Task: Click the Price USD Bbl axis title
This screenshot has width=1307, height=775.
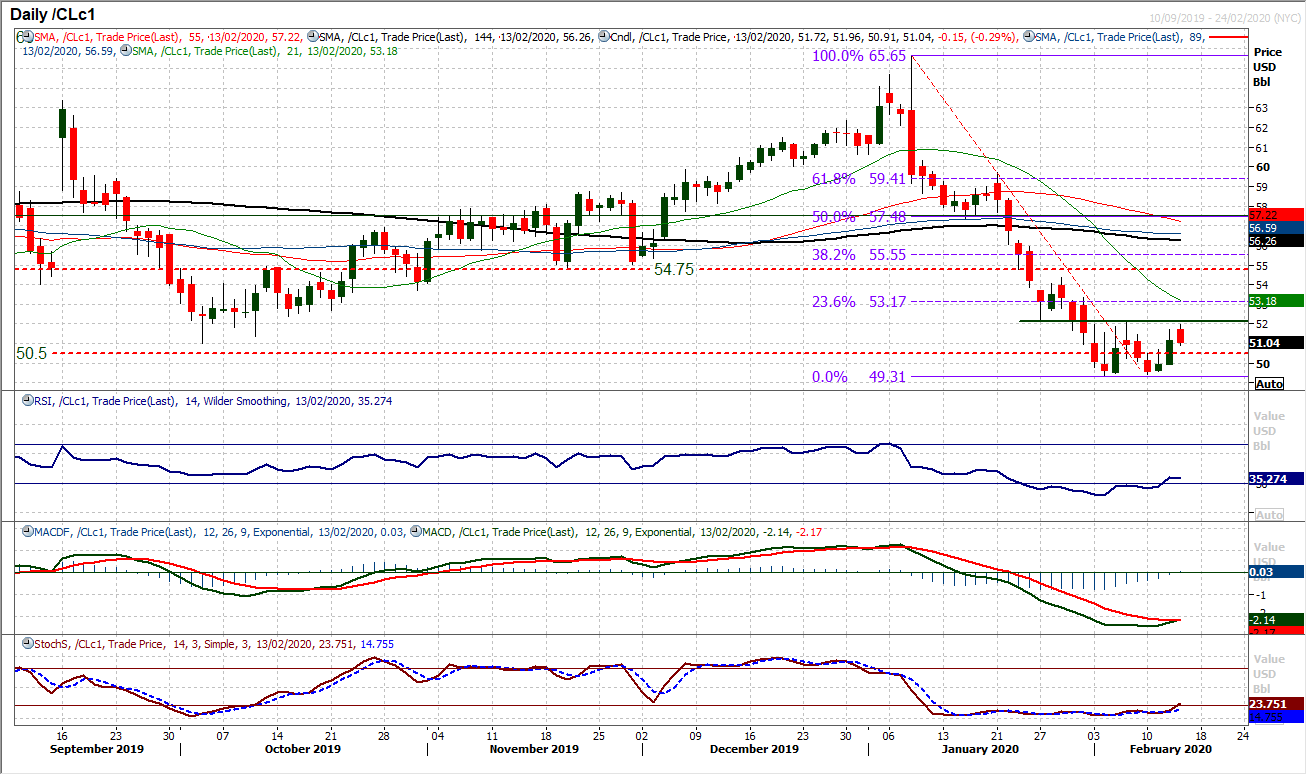Action: 1266,66
